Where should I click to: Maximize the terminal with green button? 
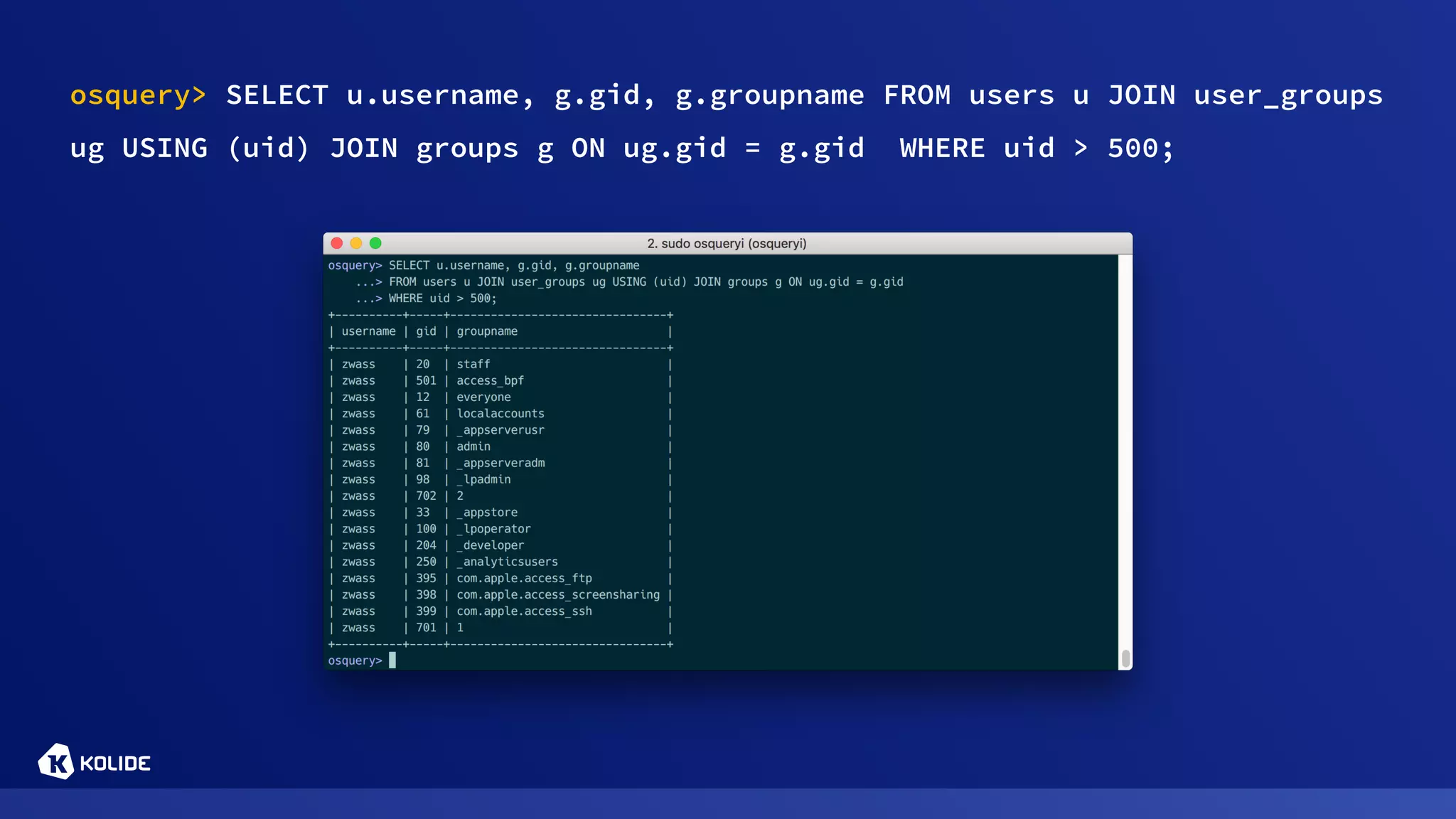point(375,243)
